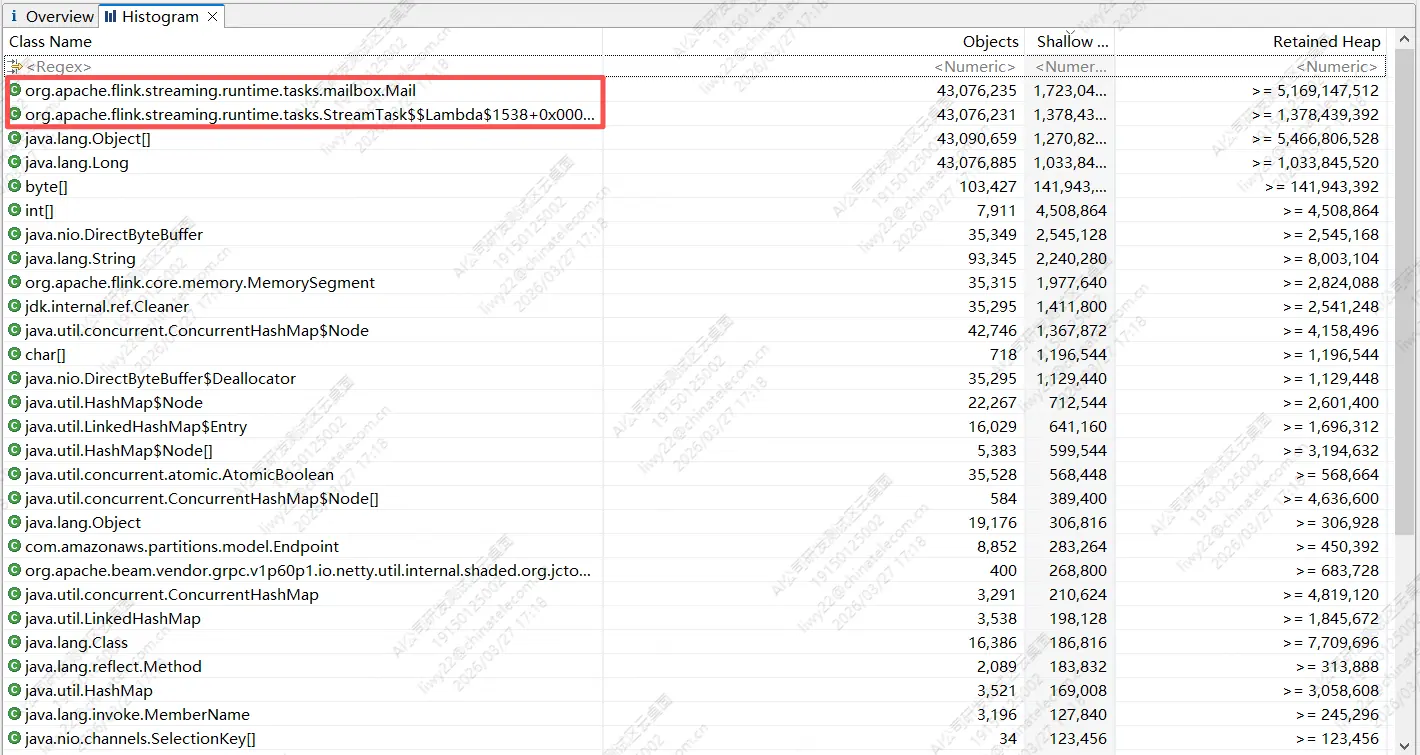1420x755 pixels.
Task: Select the org.apache.flink.core.memory.MemorySegment class name
Action: click(x=200, y=282)
